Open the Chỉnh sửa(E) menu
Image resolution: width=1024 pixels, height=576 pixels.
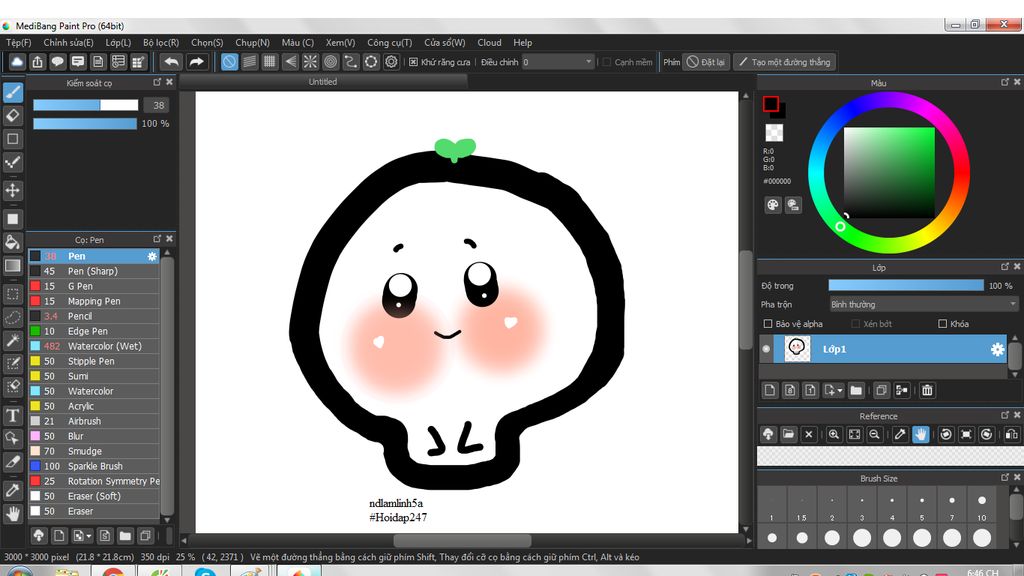68,42
